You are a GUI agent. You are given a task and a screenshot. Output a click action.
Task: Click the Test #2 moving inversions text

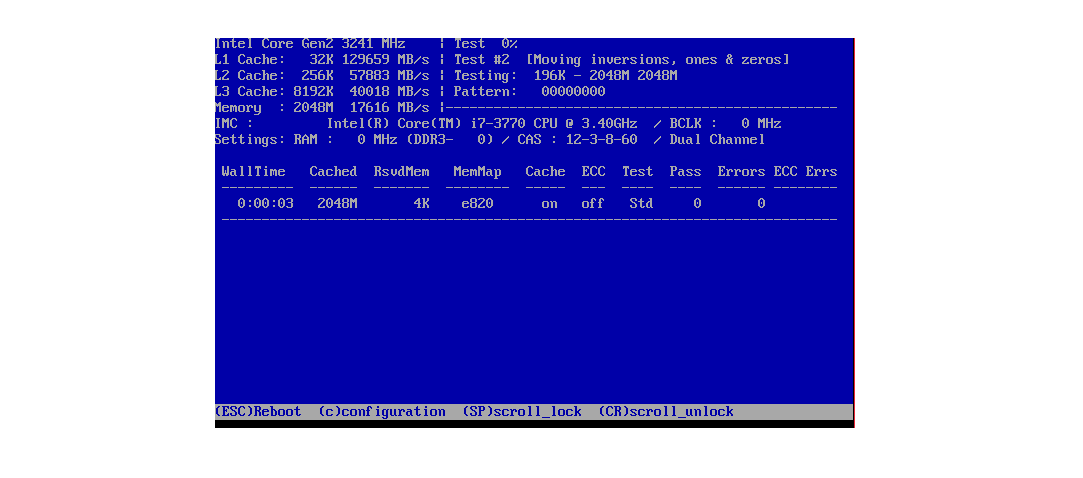(x=622, y=60)
